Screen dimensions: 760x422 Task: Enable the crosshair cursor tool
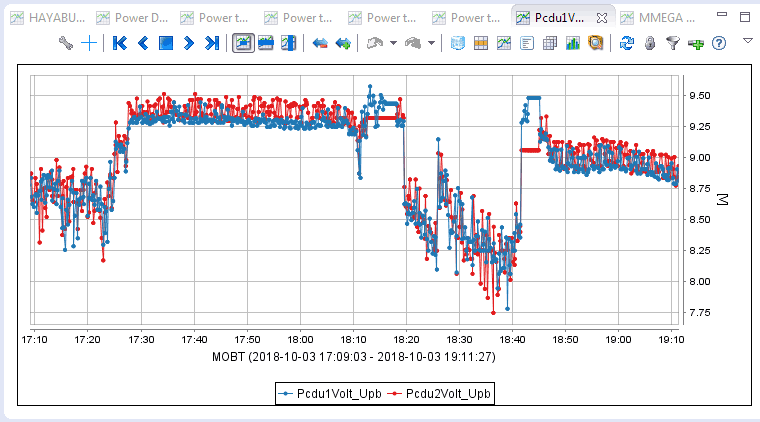[90, 43]
